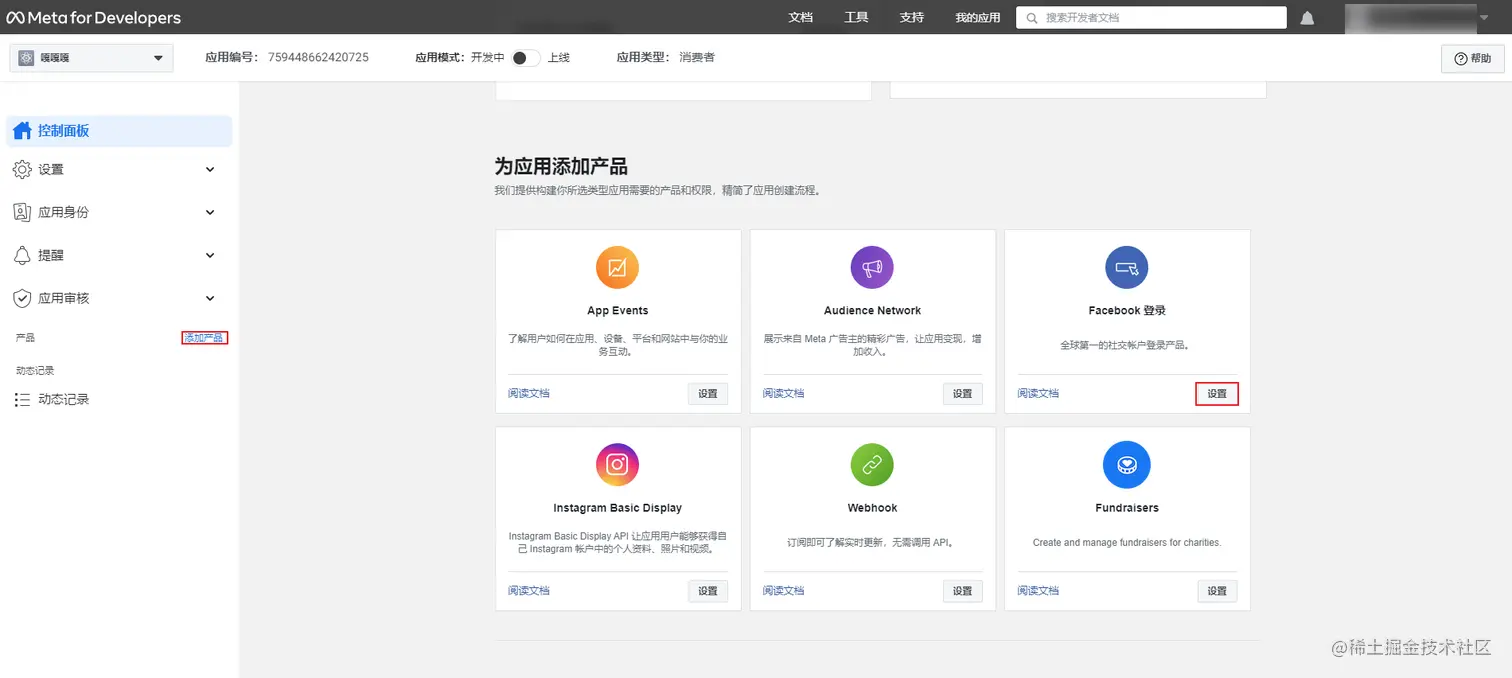Click the App Events card title
The height and width of the screenshot is (678, 1512).
(x=617, y=311)
